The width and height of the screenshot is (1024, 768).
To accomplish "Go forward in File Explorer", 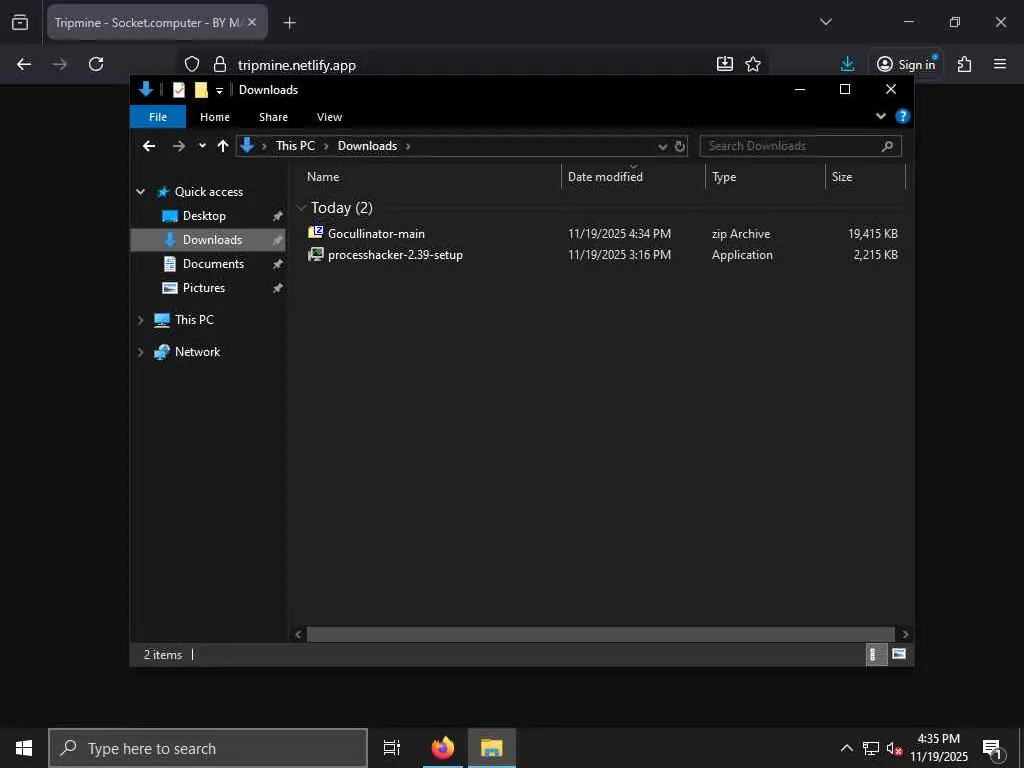I will [x=178, y=146].
